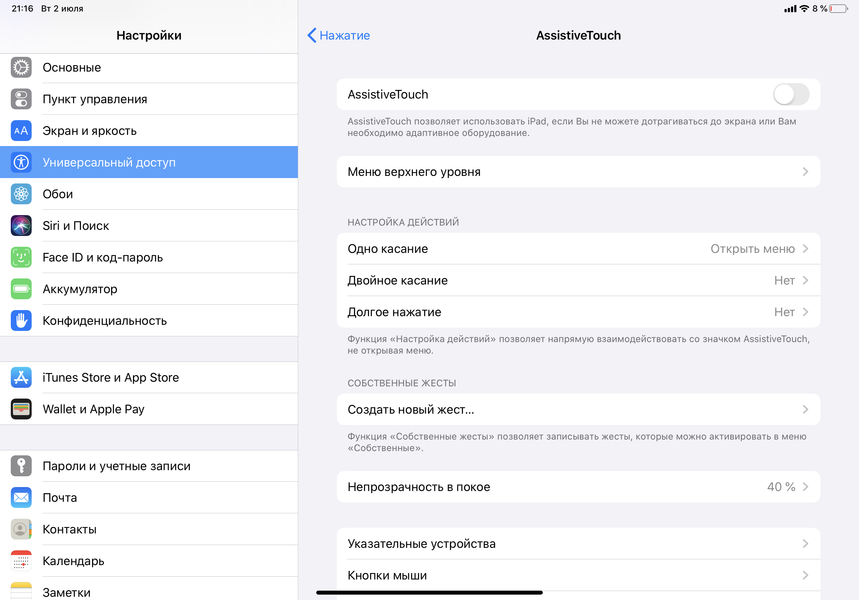The width and height of the screenshot is (859, 600).
Task: Go back to the Touch settings
Action: 339,35
